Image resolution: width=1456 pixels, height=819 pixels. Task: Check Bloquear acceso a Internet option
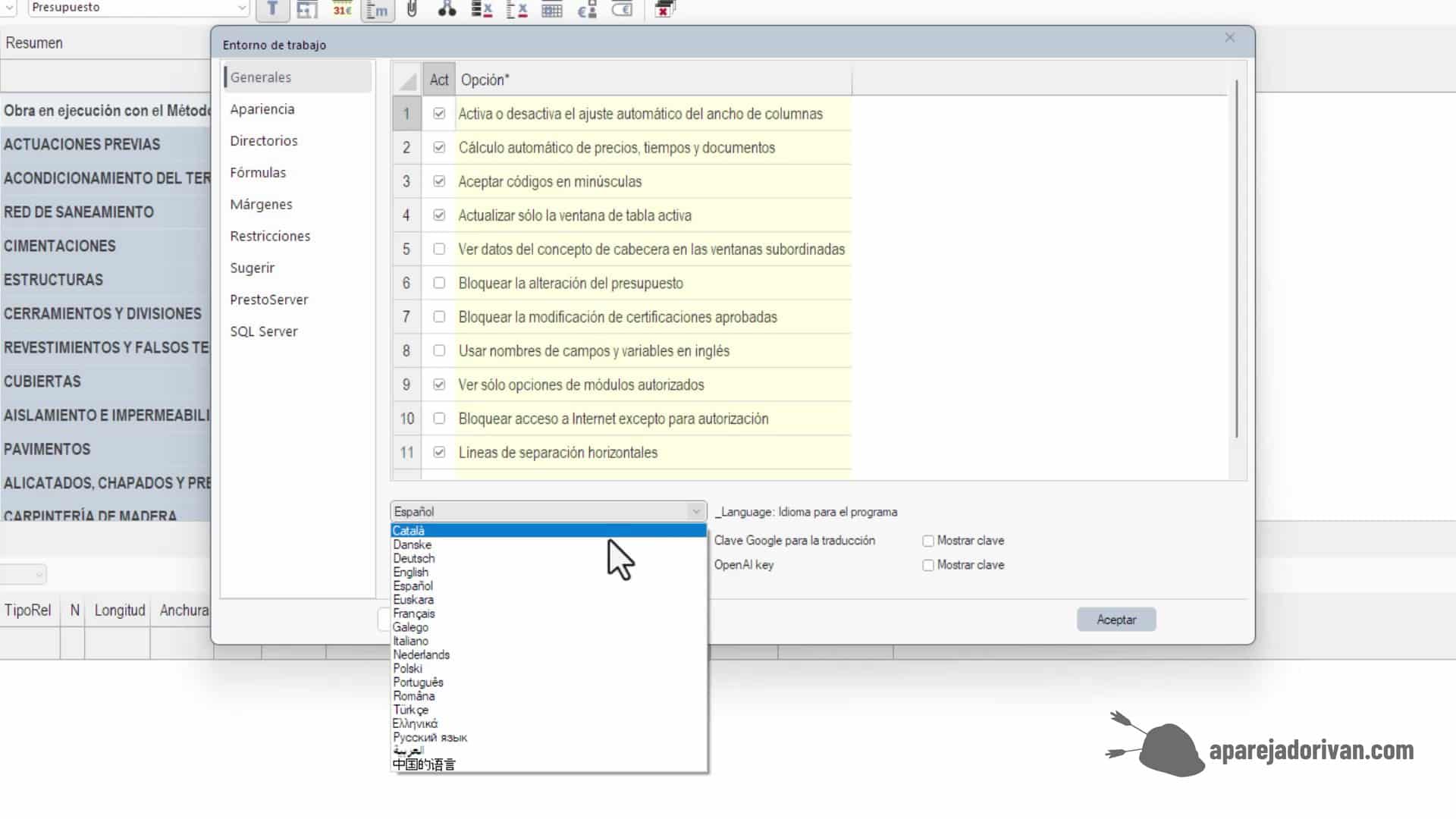(439, 419)
